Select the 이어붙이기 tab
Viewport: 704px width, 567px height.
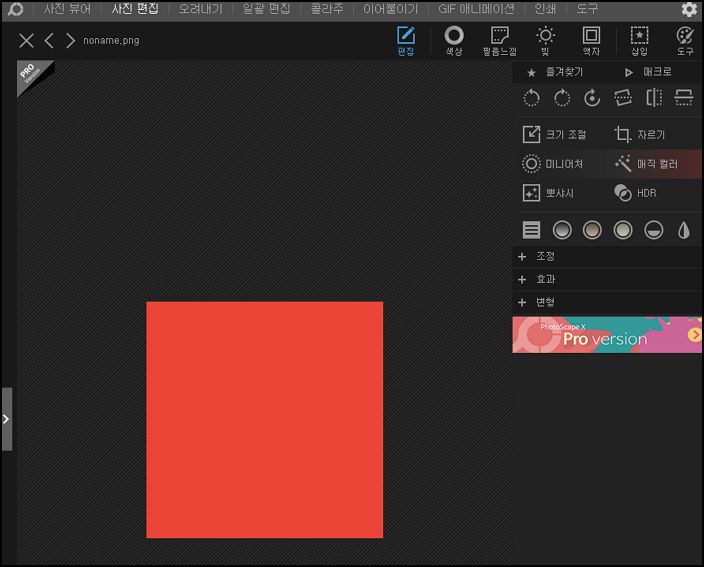tap(390, 9)
